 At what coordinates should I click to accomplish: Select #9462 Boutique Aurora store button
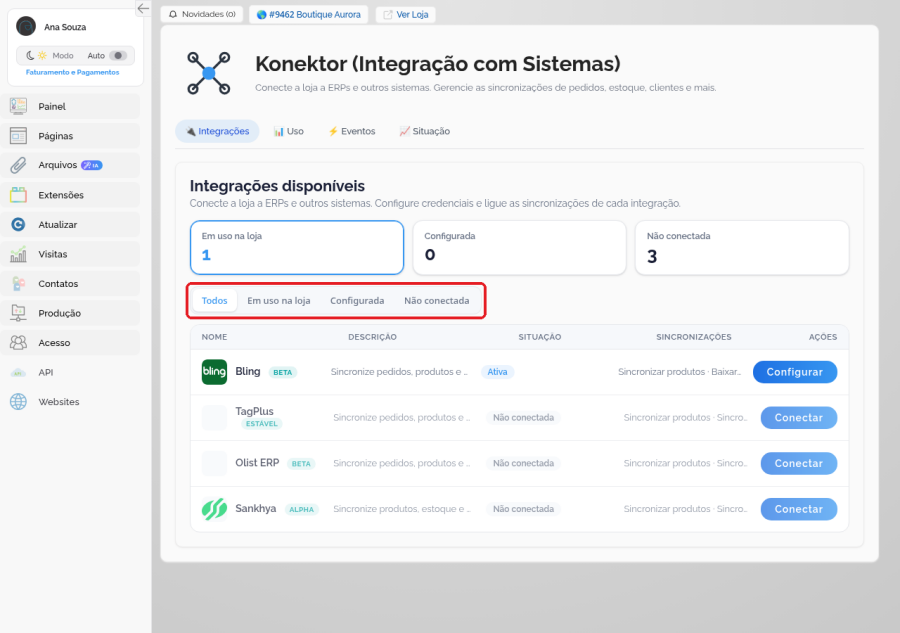click(309, 14)
